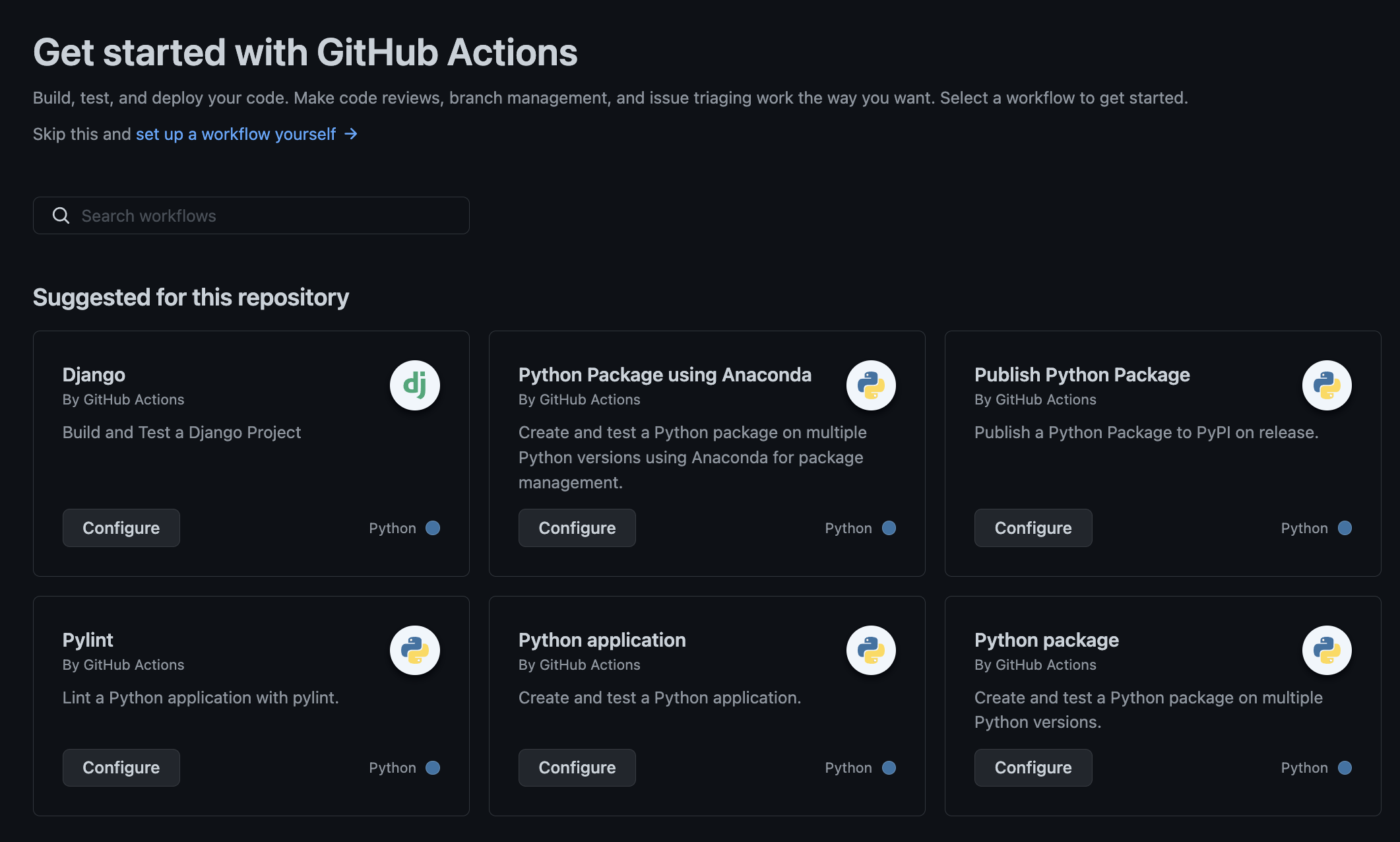The width and height of the screenshot is (1400, 842).
Task: Open set up a workflow yourself link
Action: (236, 134)
